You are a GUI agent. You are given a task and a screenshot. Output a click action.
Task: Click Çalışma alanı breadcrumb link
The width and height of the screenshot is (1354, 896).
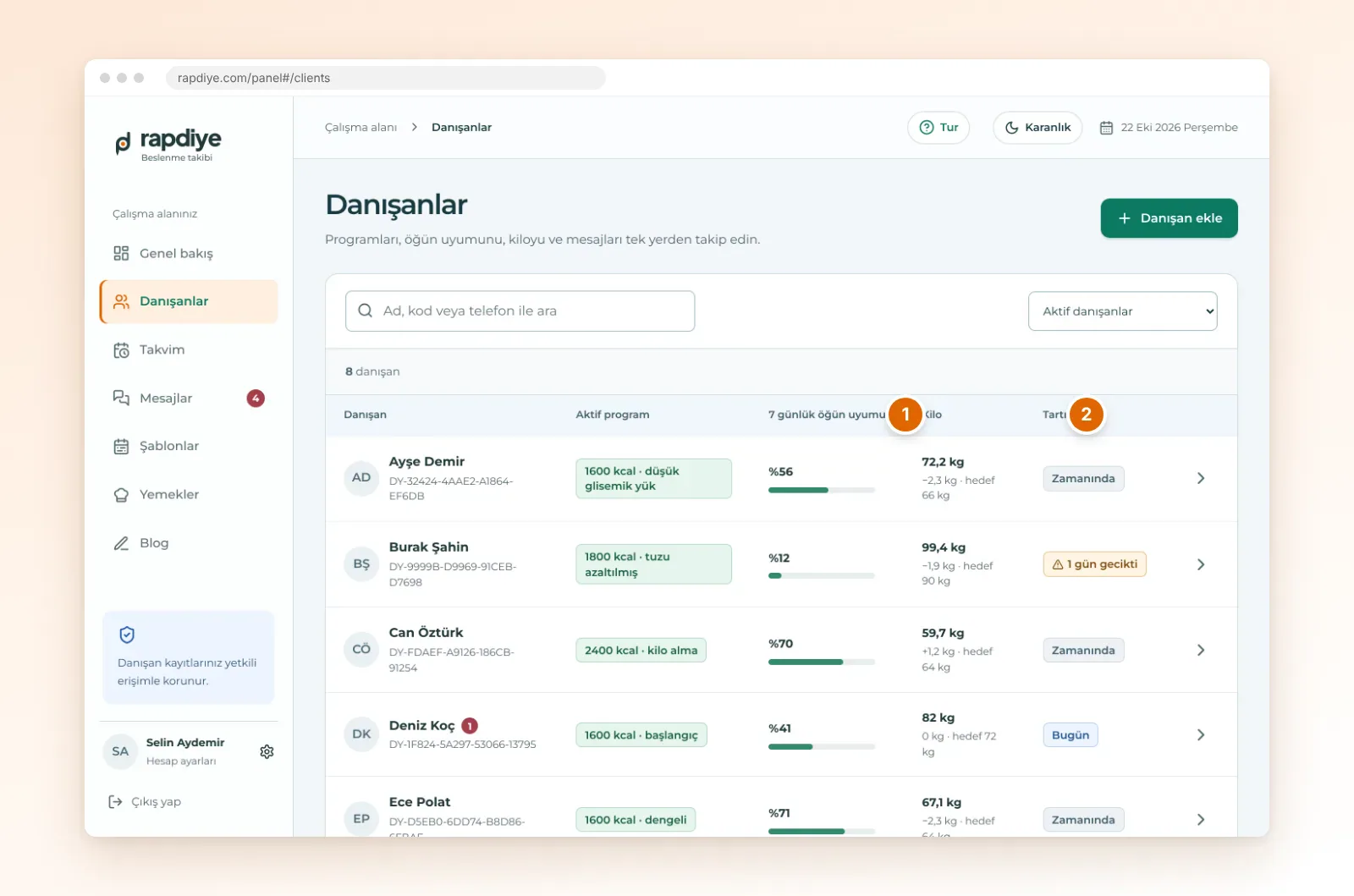(361, 128)
